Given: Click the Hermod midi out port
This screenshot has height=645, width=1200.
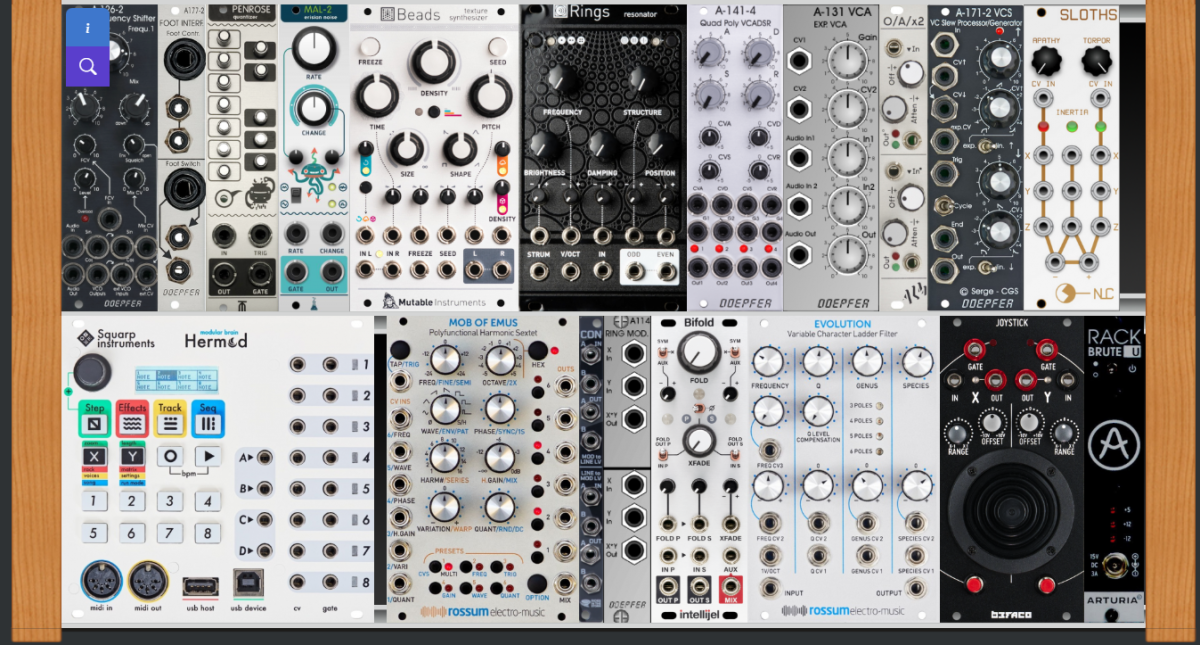Looking at the screenshot, I should (x=148, y=580).
